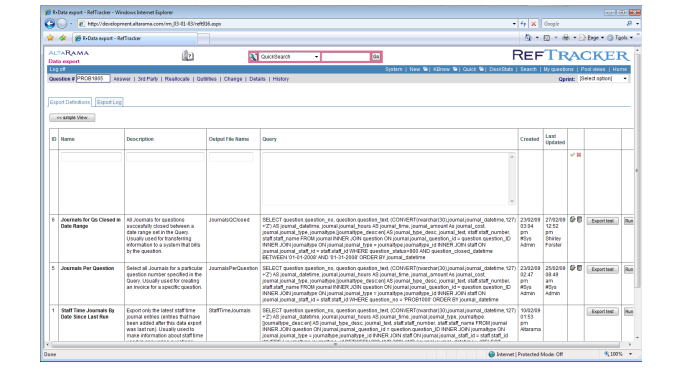
Task: Click the QuickSearch Go button
Action: (x=376, y=57)
